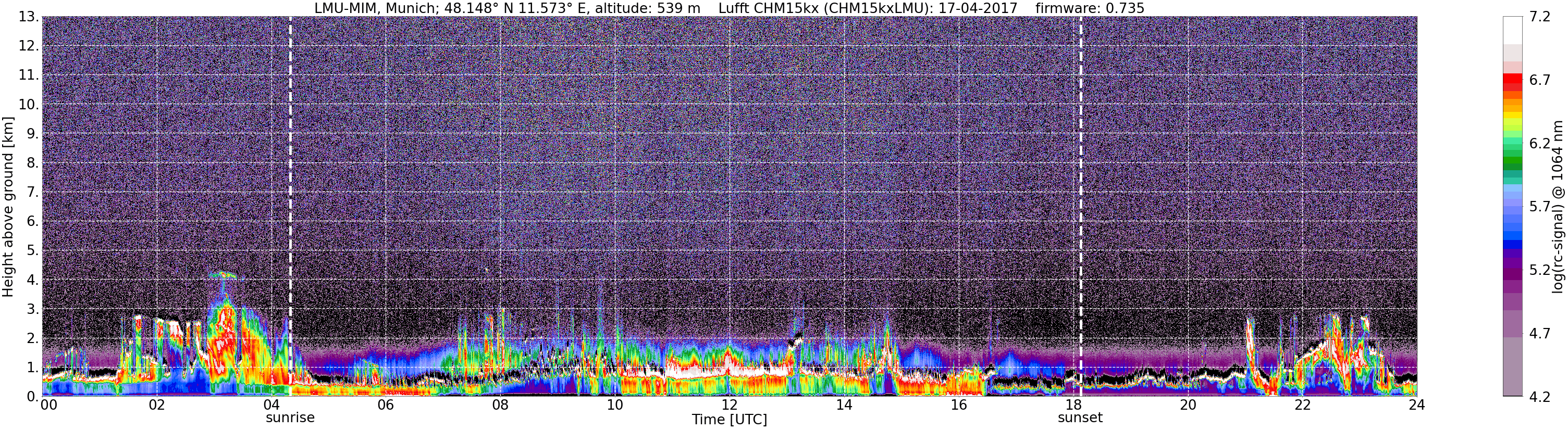Click colorbar tick value 4.7

pyautogui.click(x=1540, y=333)
